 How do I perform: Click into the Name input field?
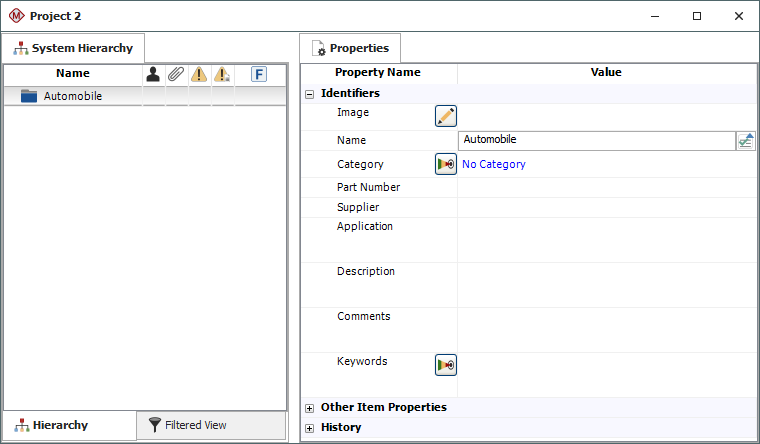595,141
